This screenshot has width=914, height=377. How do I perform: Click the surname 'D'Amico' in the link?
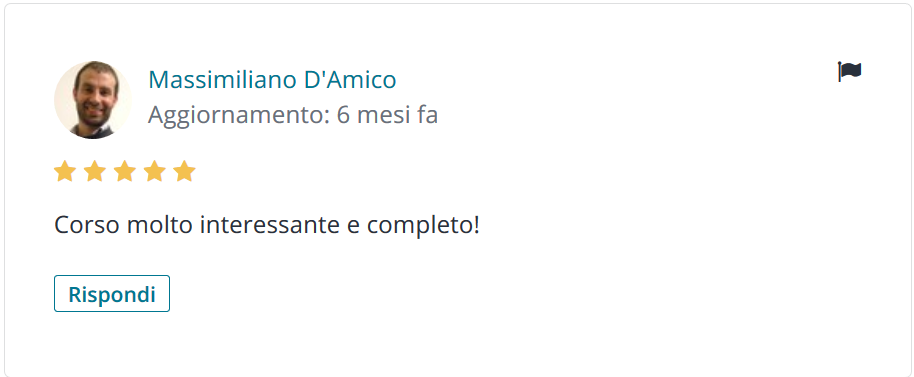pos(350,80)
